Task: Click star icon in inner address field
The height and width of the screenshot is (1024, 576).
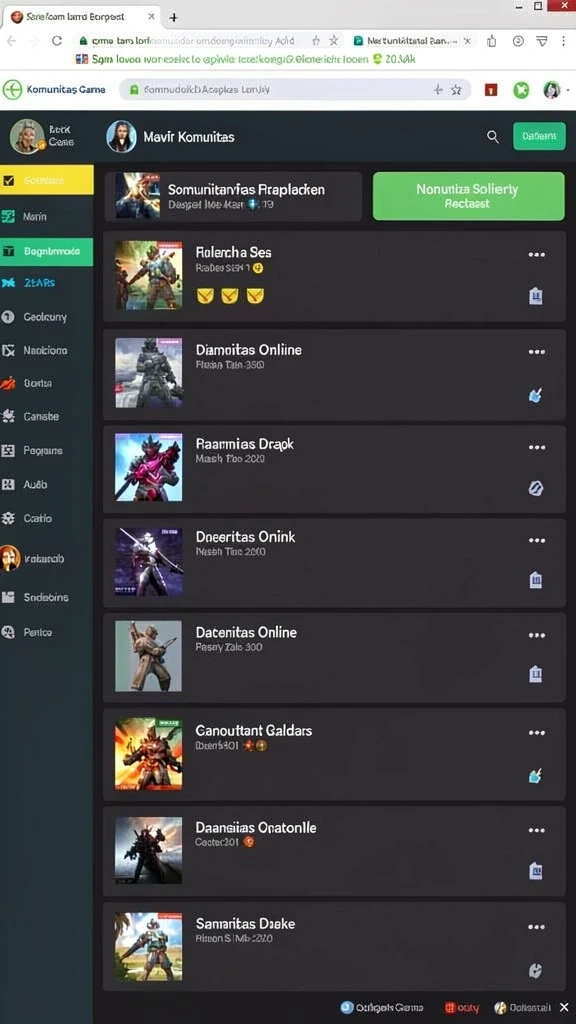Action: 456,89
